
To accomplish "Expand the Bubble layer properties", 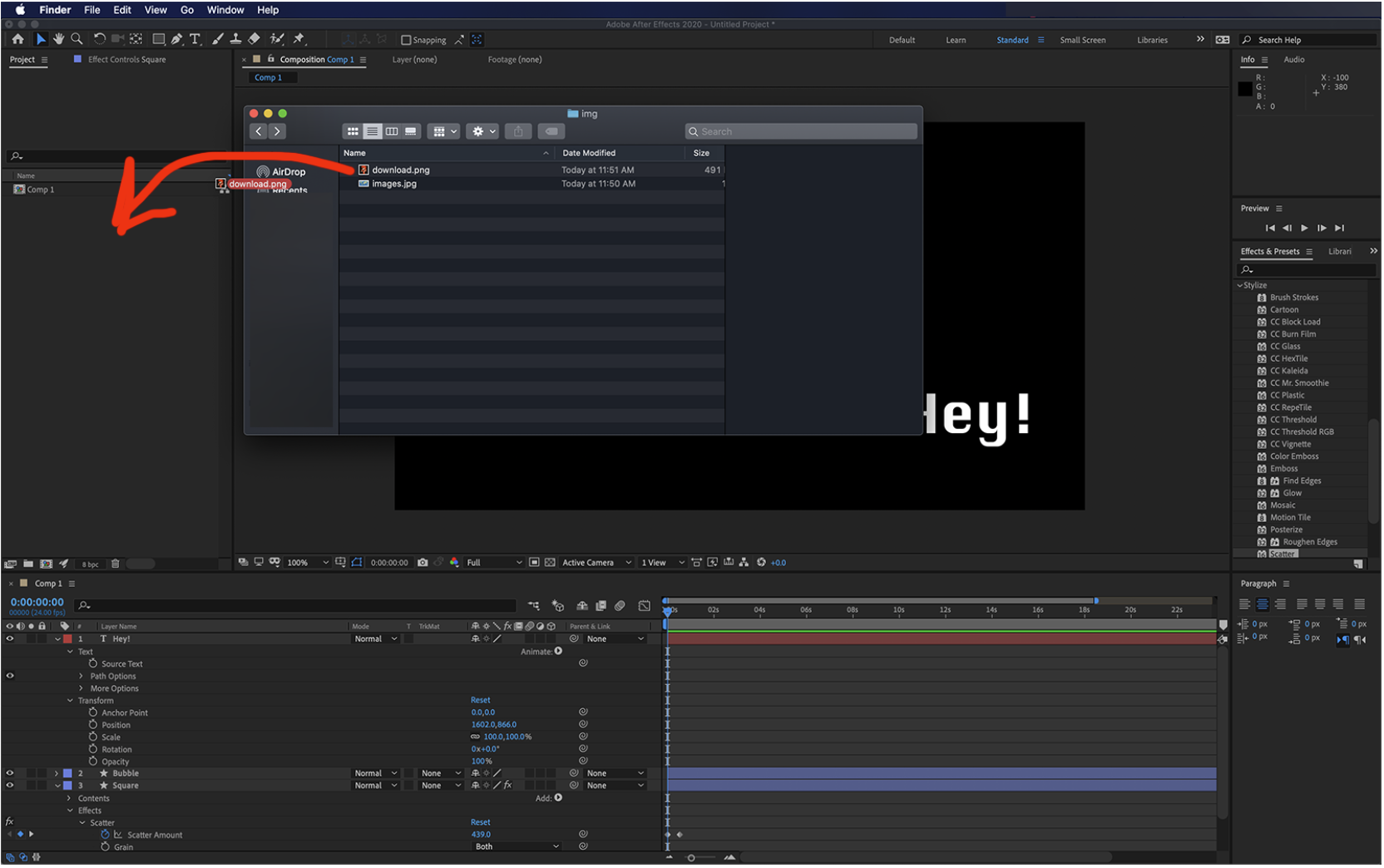I will (x=57, y=773).
